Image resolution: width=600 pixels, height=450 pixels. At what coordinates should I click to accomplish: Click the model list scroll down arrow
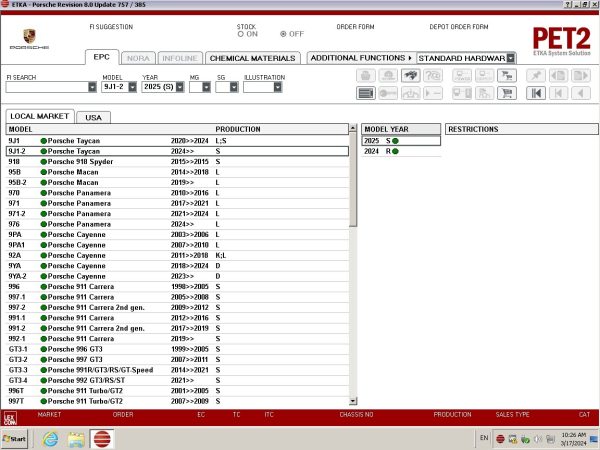coord(353,401)
